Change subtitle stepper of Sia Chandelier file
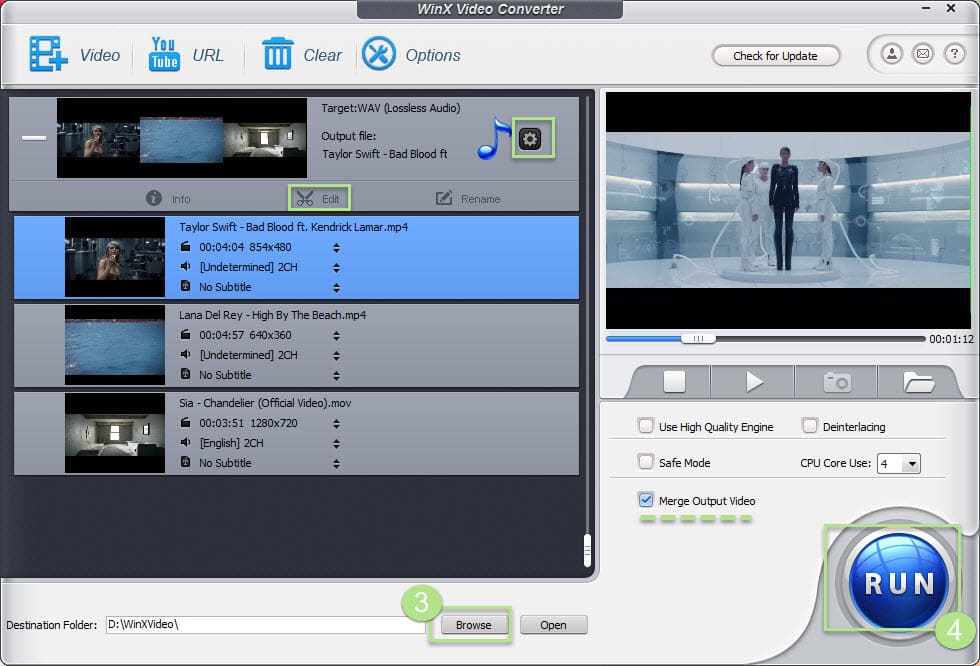 (336, 464)
